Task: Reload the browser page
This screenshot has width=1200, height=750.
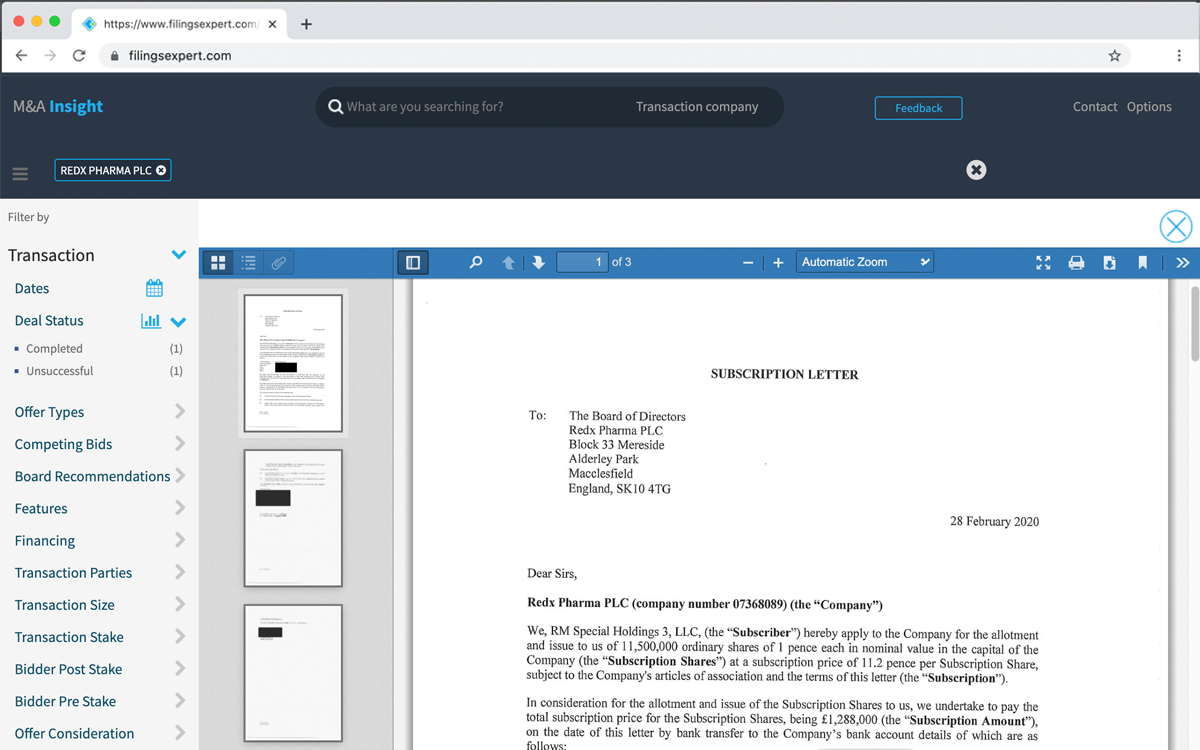Action: tap(79, 56)
